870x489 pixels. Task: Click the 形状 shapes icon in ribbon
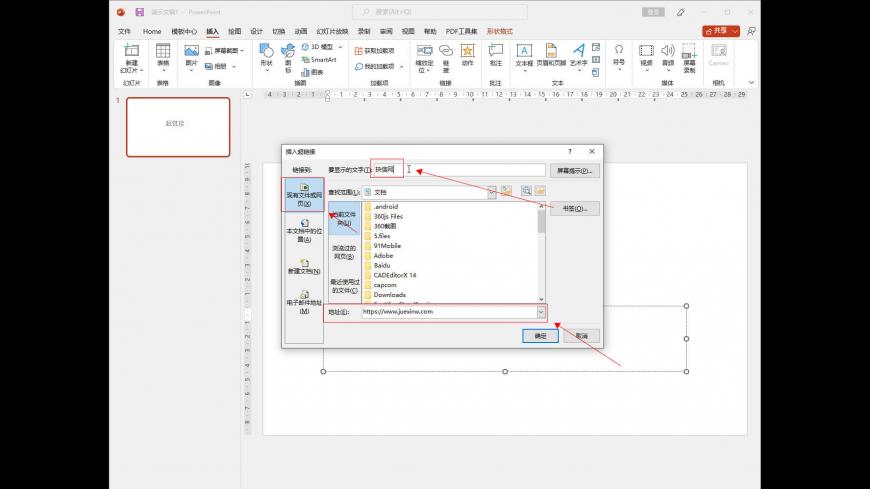click(266, 50)
